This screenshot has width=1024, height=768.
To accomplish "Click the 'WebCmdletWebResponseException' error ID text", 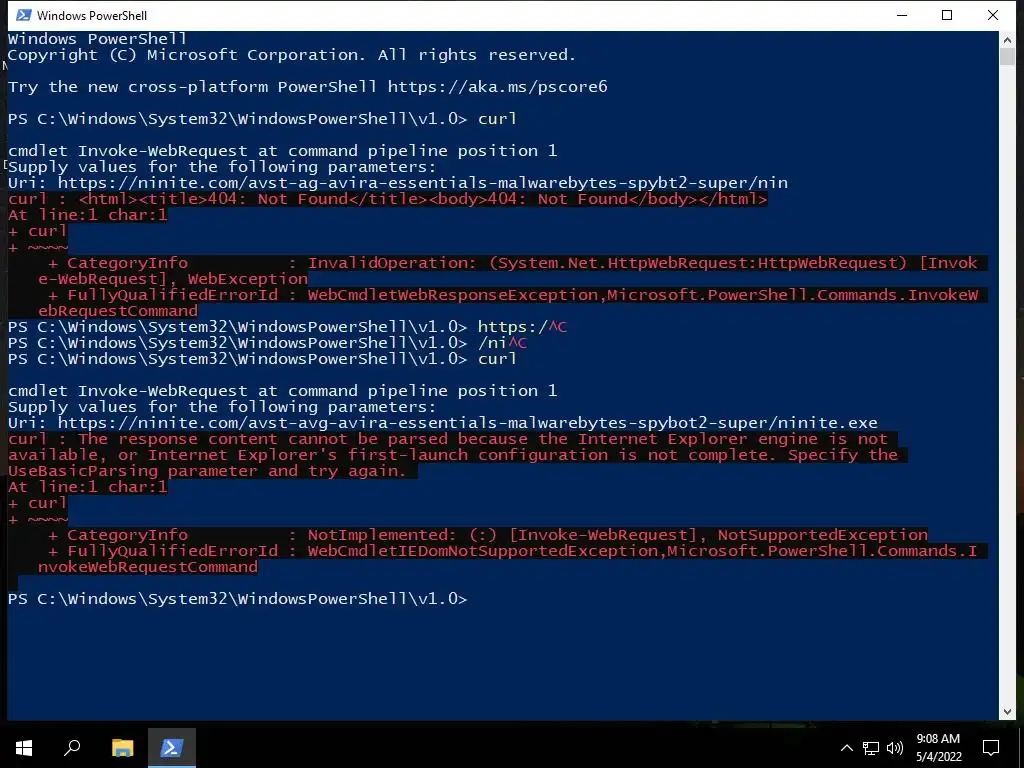I will 453,295.
